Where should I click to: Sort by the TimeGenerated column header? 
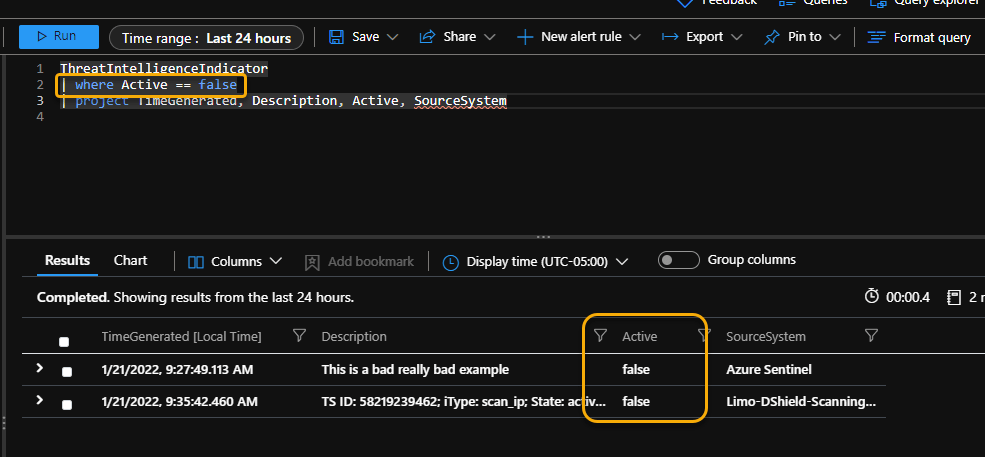click(182, 337)
